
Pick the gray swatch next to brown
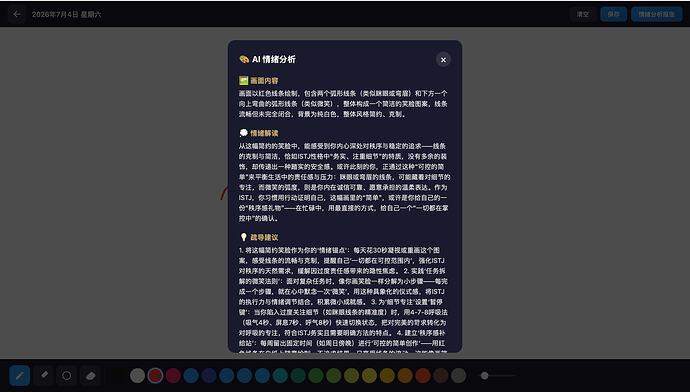pos(459,375)
